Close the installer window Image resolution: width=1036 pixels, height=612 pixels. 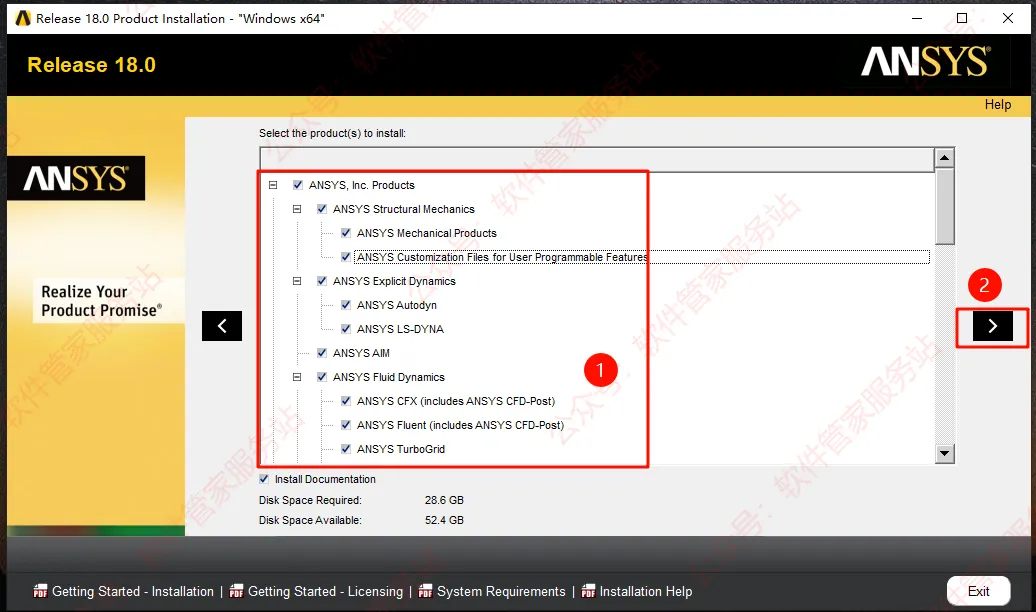pyautogui.click(x=1008, y=19)
